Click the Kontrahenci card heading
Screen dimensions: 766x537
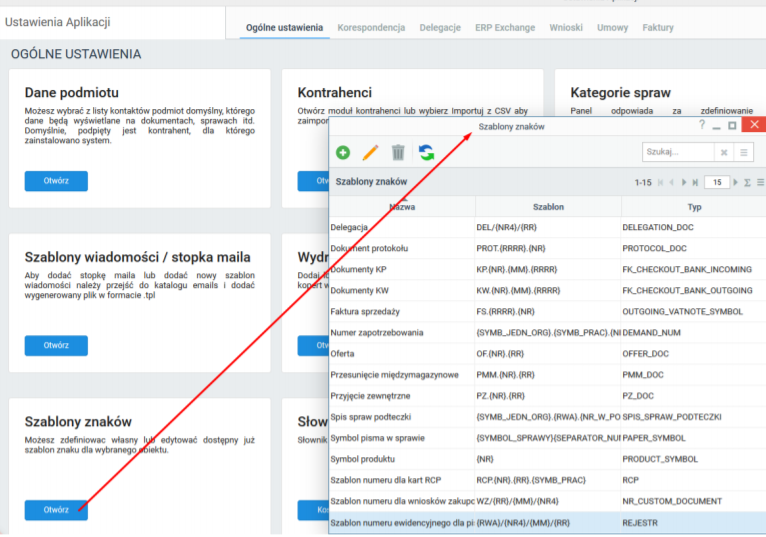335,92
